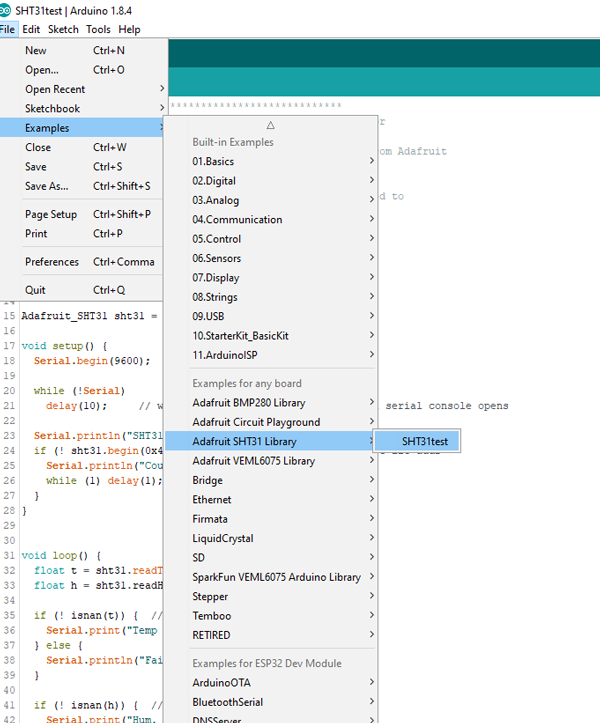Click Serial.begin(9600) code line
600x723 pixels.
click(92, 361)
